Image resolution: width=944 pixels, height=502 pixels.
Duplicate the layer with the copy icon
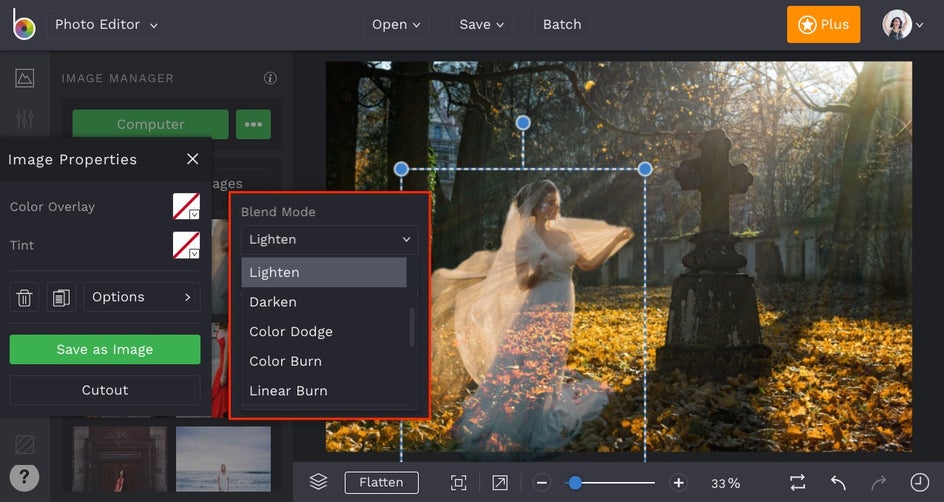coord(61,297)
